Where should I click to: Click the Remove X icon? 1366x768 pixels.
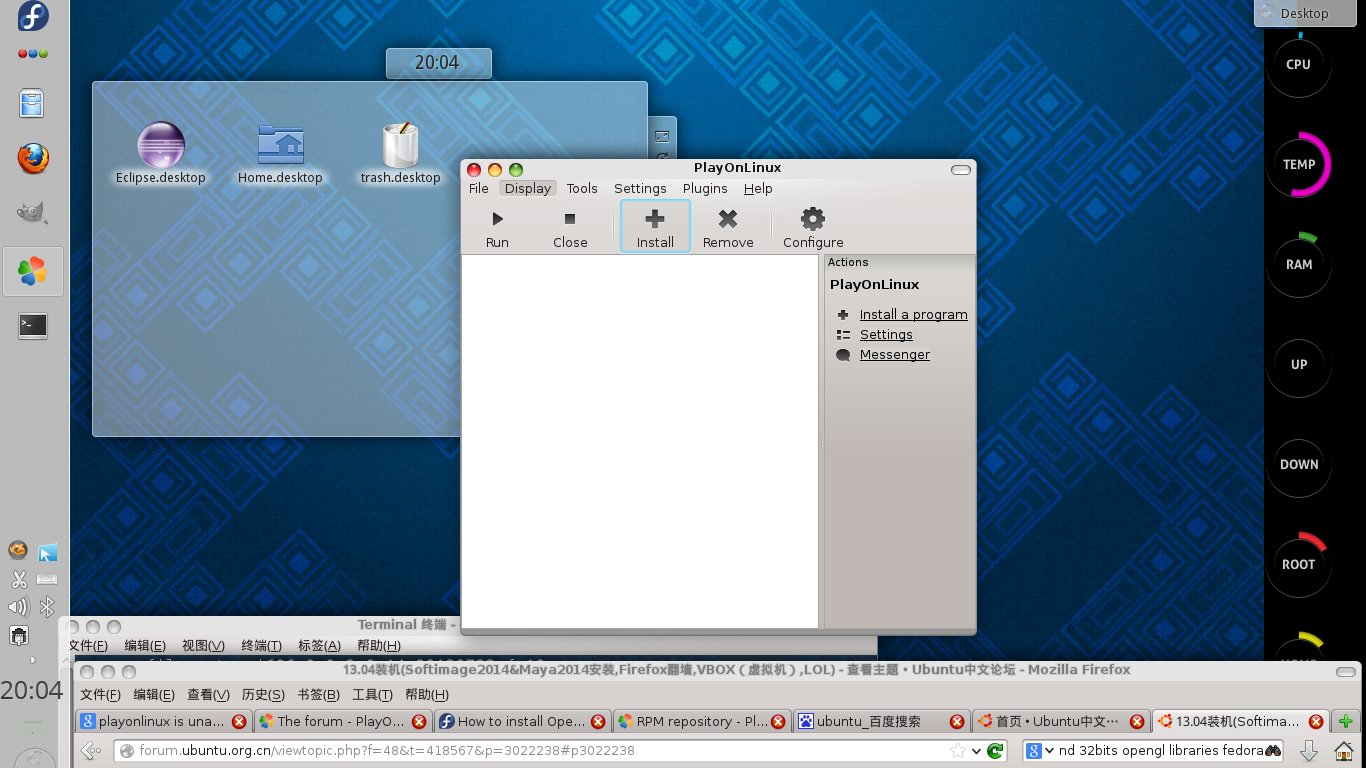(728, 219)
